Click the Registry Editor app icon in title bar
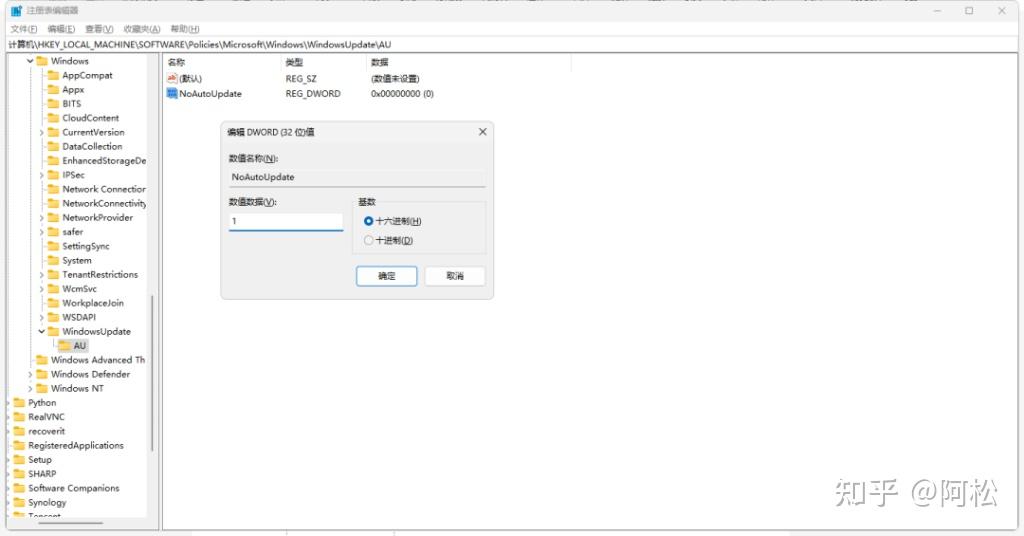Screen dimensions: 1024x536 [x=16, y=10]
